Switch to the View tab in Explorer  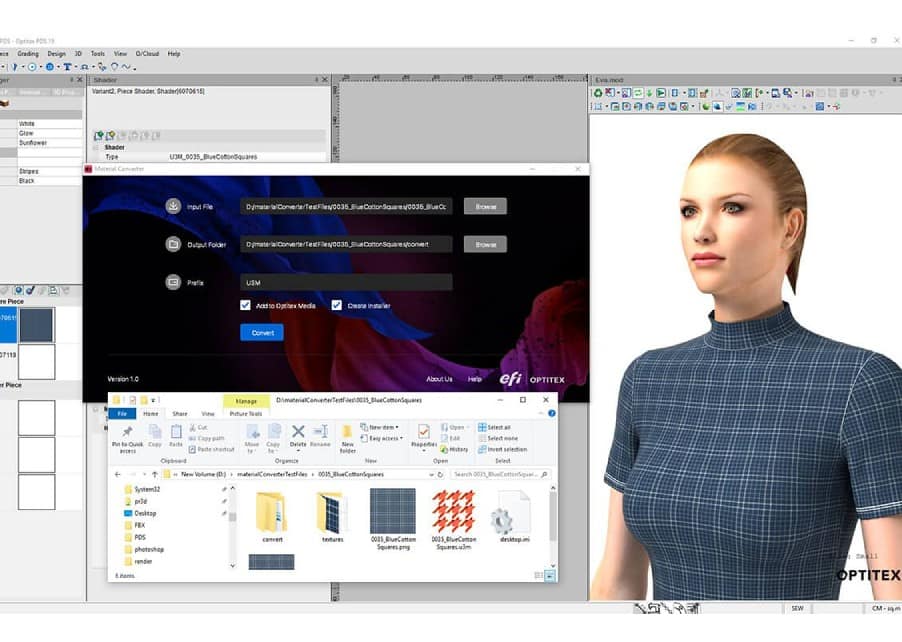click(208, 413)
